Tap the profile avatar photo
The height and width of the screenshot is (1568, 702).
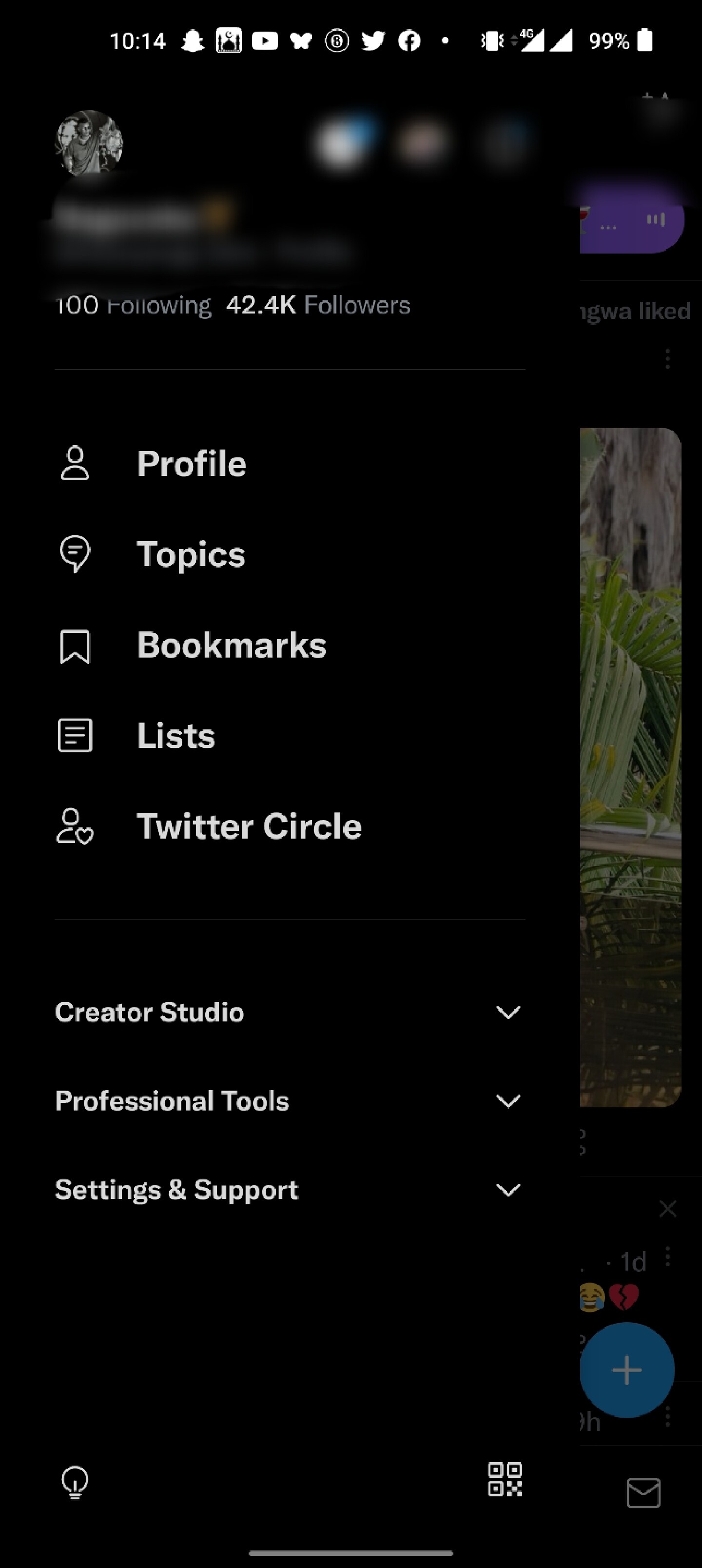point(90,143)
